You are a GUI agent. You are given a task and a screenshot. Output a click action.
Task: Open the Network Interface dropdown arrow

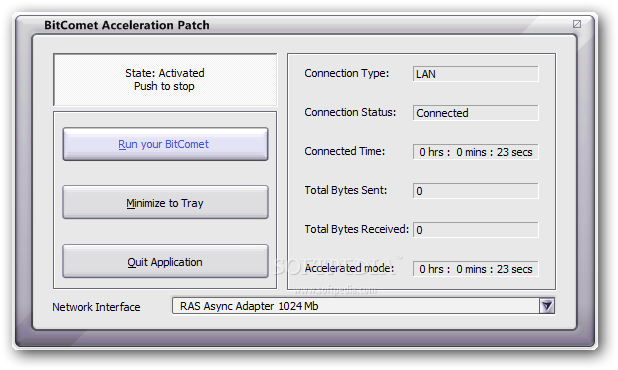coord(547,306)
